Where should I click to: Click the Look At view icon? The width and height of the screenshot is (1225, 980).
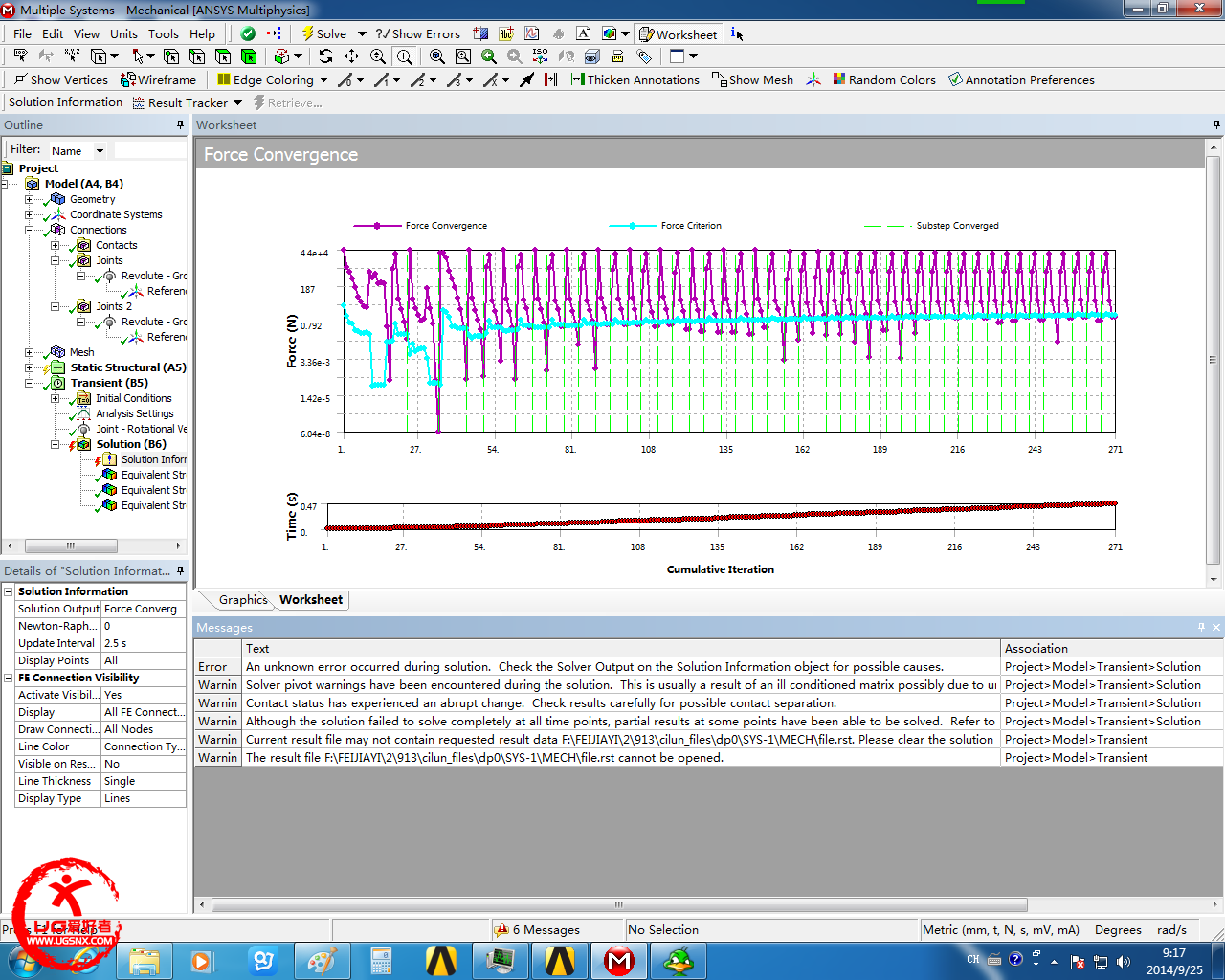[567, 56]
